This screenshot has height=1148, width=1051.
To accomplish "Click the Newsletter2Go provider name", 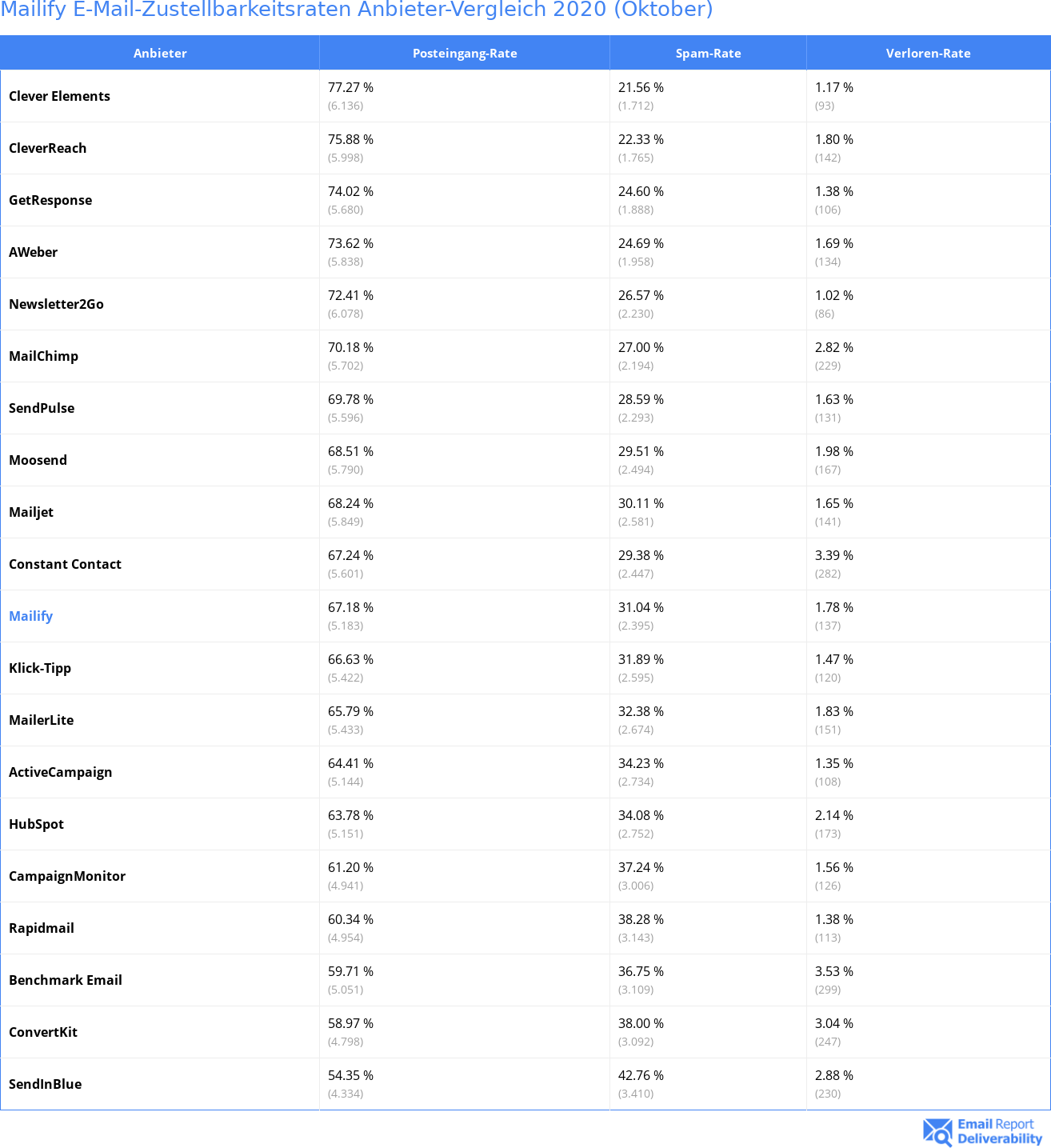I will 56,304.
